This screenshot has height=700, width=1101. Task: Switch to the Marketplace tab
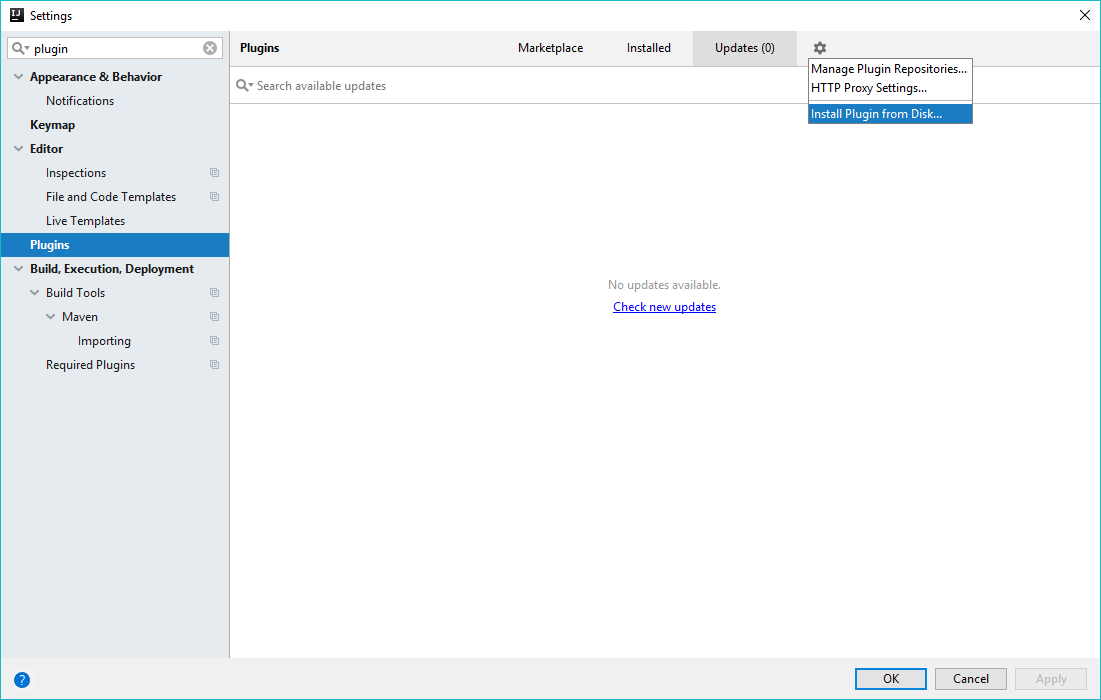pos(550,48)
